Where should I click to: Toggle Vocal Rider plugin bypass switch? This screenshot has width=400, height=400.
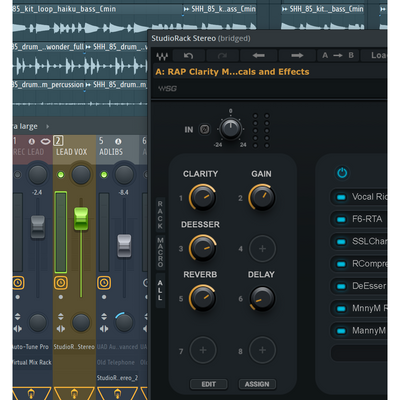(x=341, y=197)
